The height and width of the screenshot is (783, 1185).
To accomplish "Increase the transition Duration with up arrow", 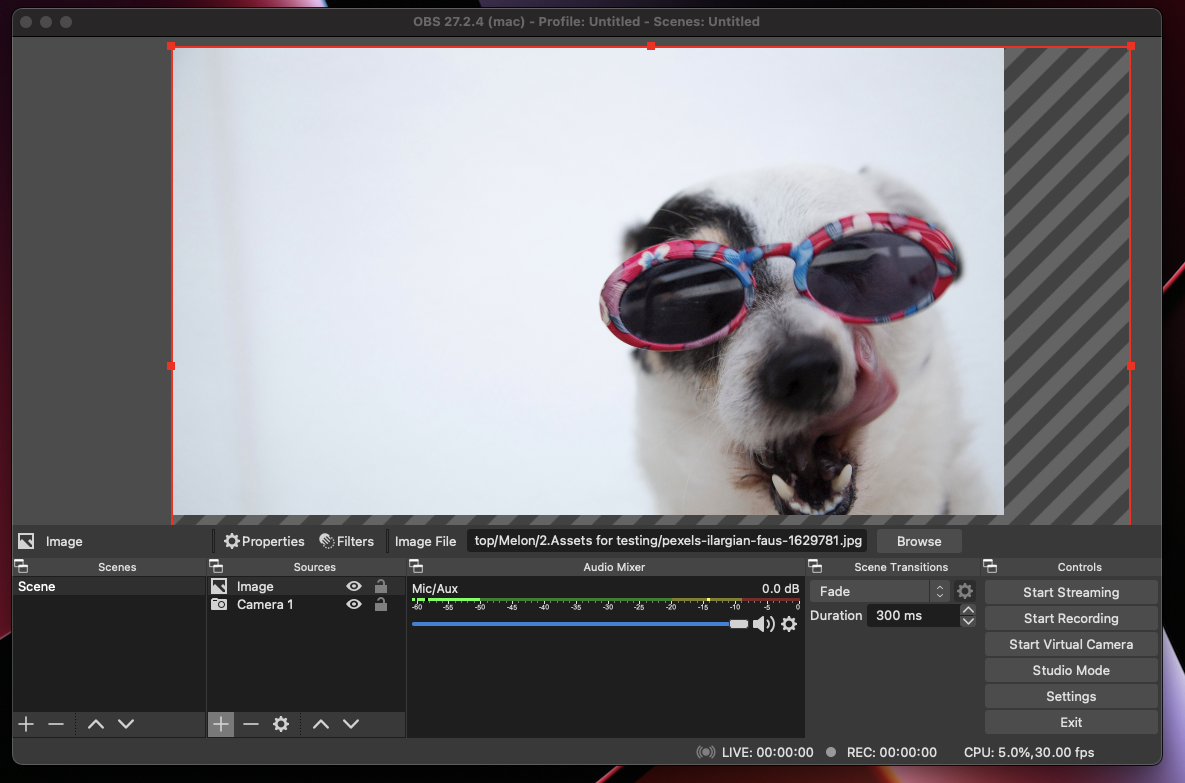I will point(968,610).
